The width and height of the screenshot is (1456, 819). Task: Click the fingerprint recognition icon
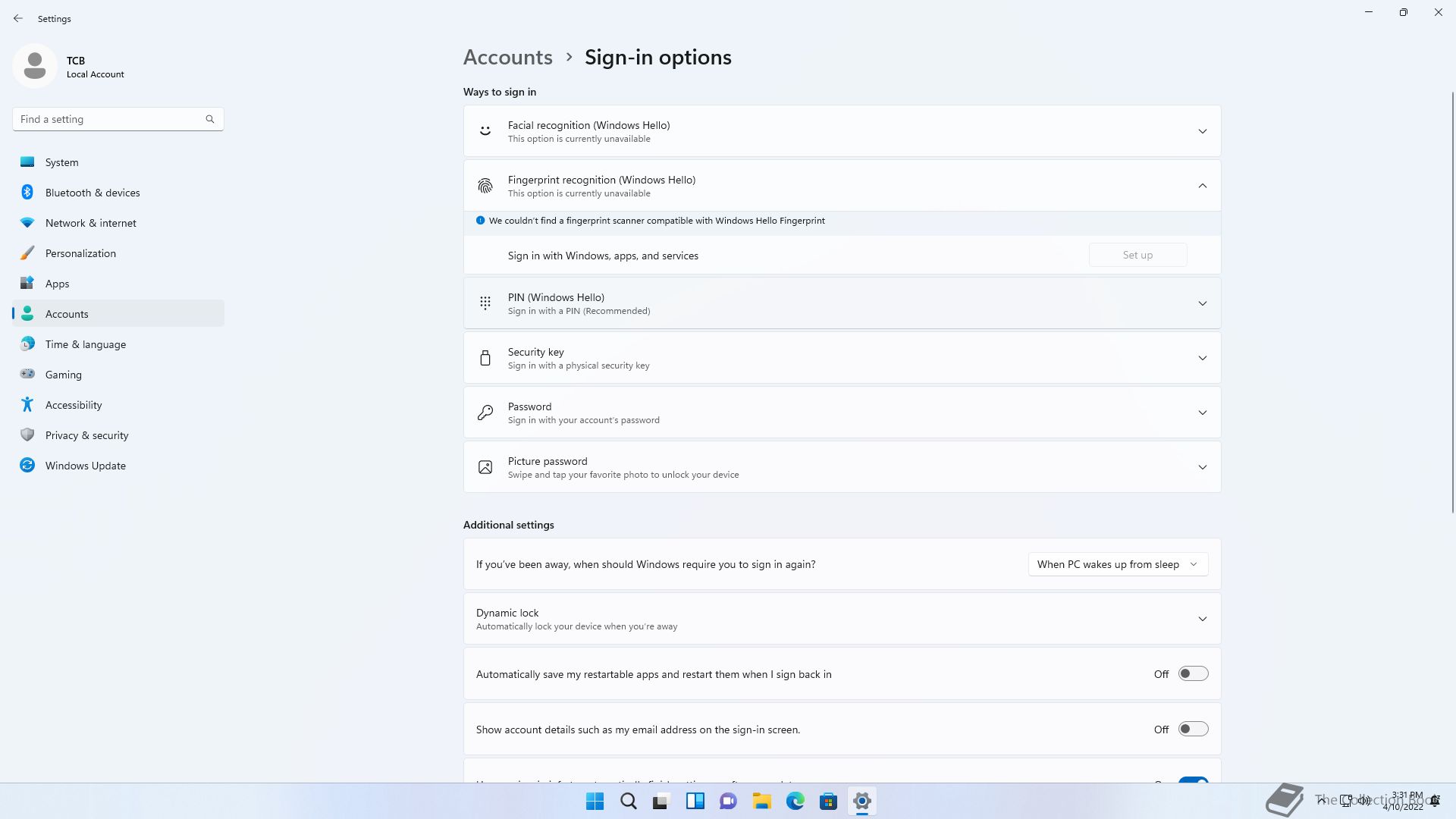(x=485, y=186)
